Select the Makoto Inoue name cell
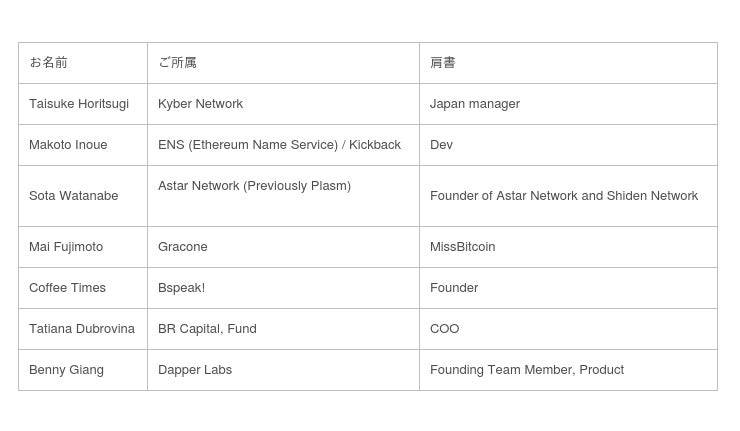 tap(68, 145)
